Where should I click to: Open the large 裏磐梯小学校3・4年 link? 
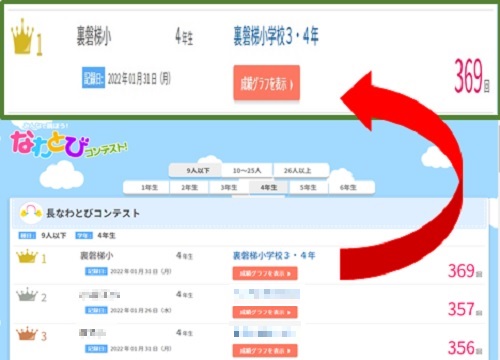click(276, 36)
